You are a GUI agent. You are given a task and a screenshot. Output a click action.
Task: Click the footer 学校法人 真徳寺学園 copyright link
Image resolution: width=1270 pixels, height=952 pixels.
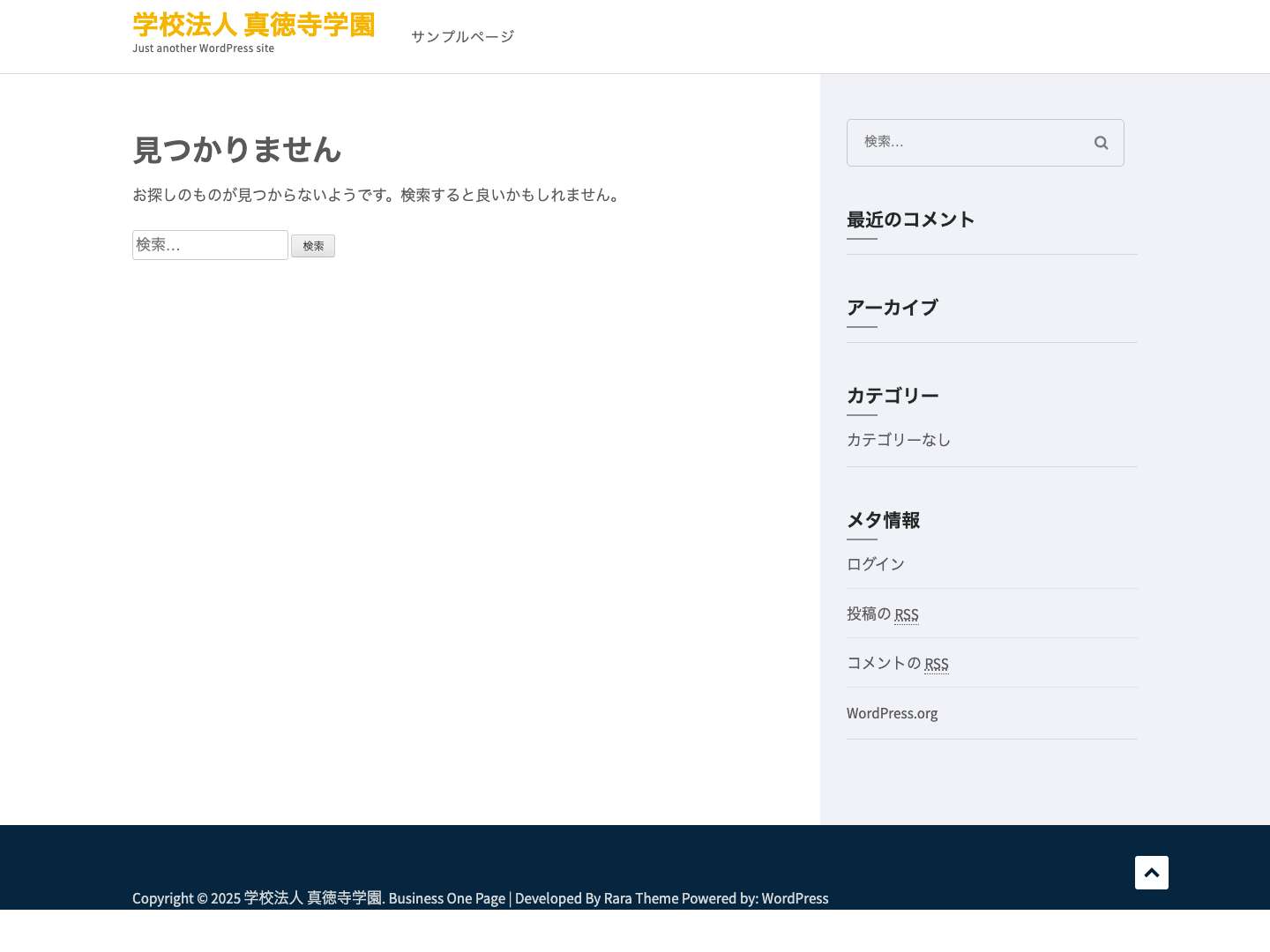[x=312, y=897]
